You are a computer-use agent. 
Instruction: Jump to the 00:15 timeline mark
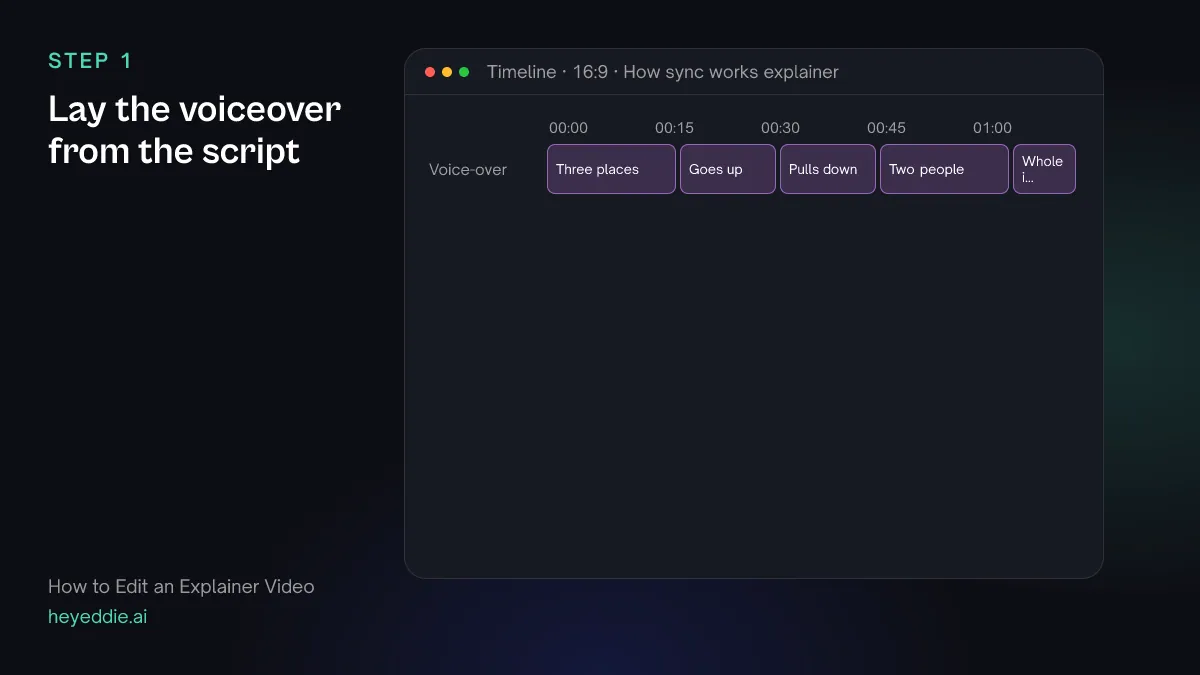tap(674, 128)
